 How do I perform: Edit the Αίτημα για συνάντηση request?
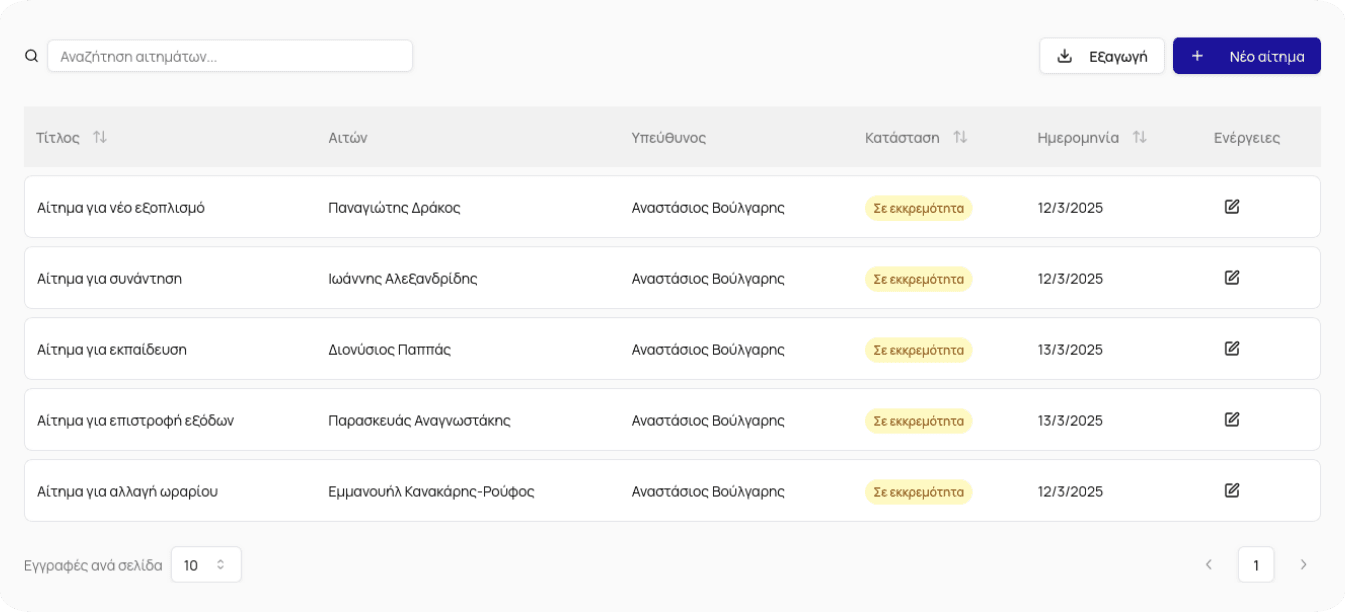click(1232, 278)
